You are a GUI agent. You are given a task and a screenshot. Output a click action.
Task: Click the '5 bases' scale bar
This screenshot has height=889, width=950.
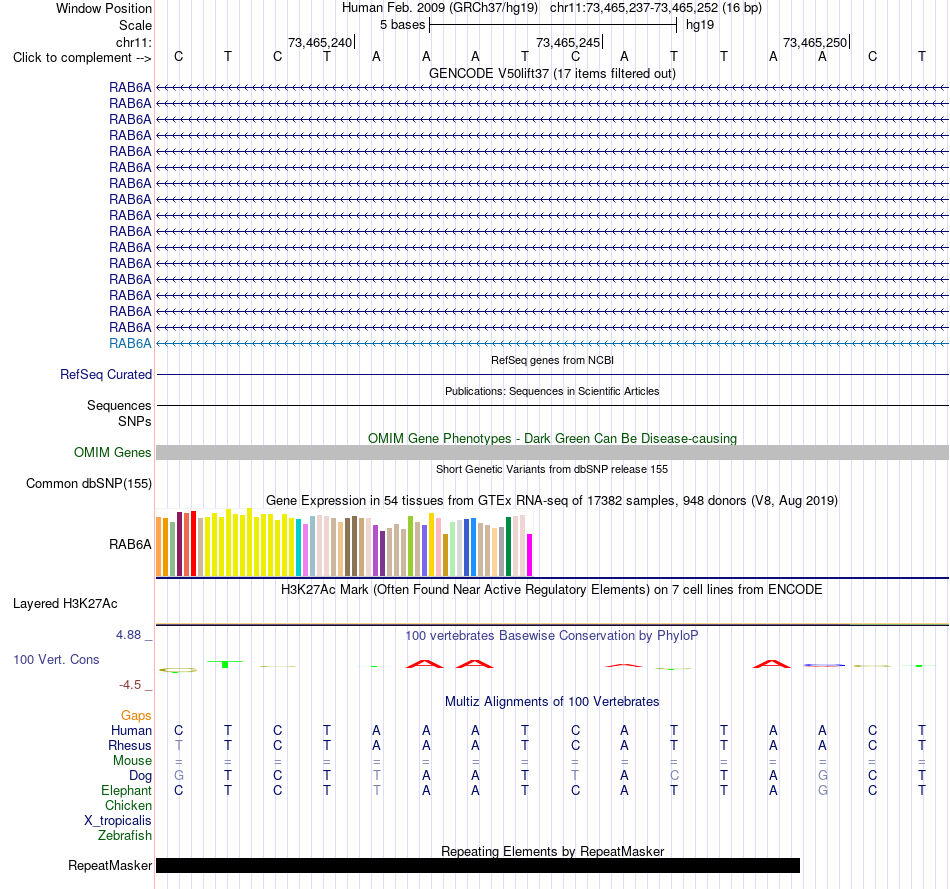[x=553, y=25]
